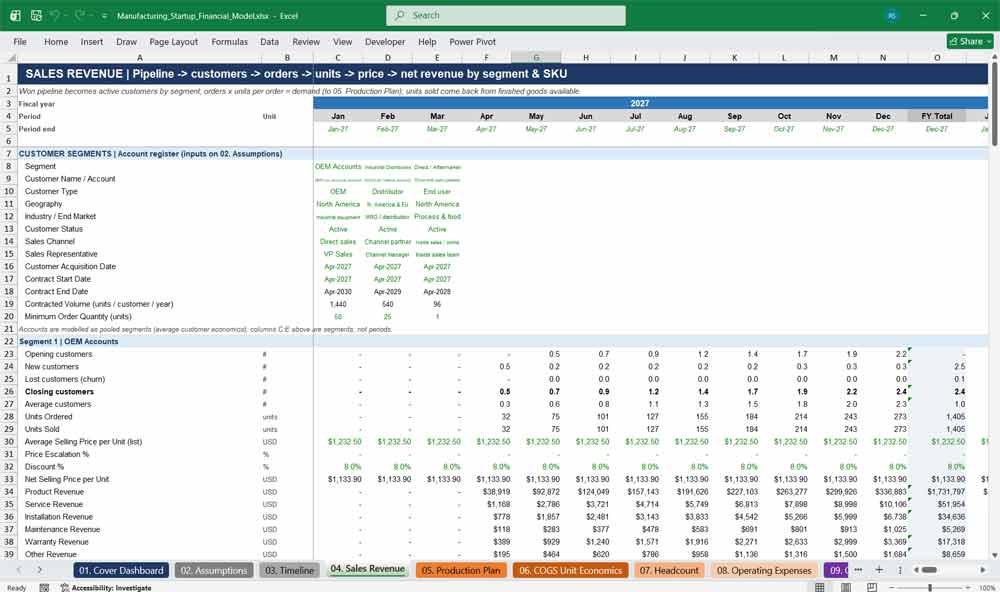This screenshot has width=1000, height=592.
Task: Select the row 26 header
Action: pyautogui.click(x=9, y=392)
